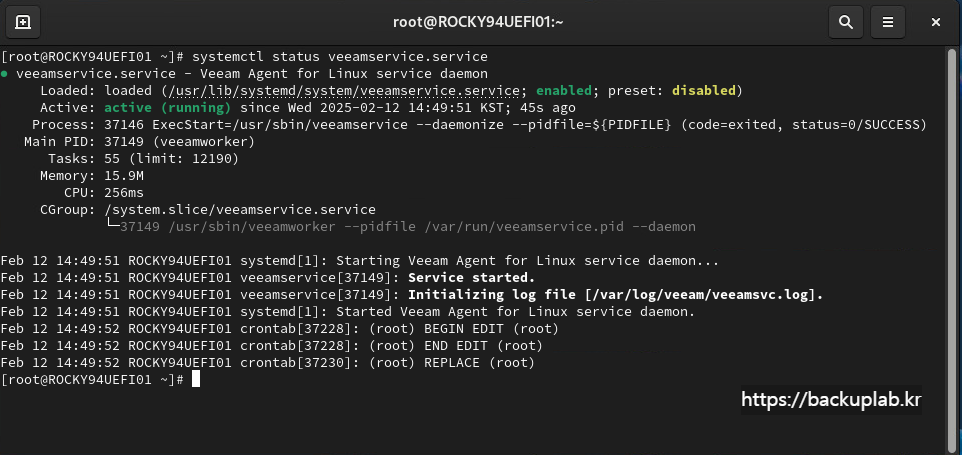962x455 pixels.
Task: Click the 'Started Veeam Agent for Linux' log line
Action: click(348, 312)
